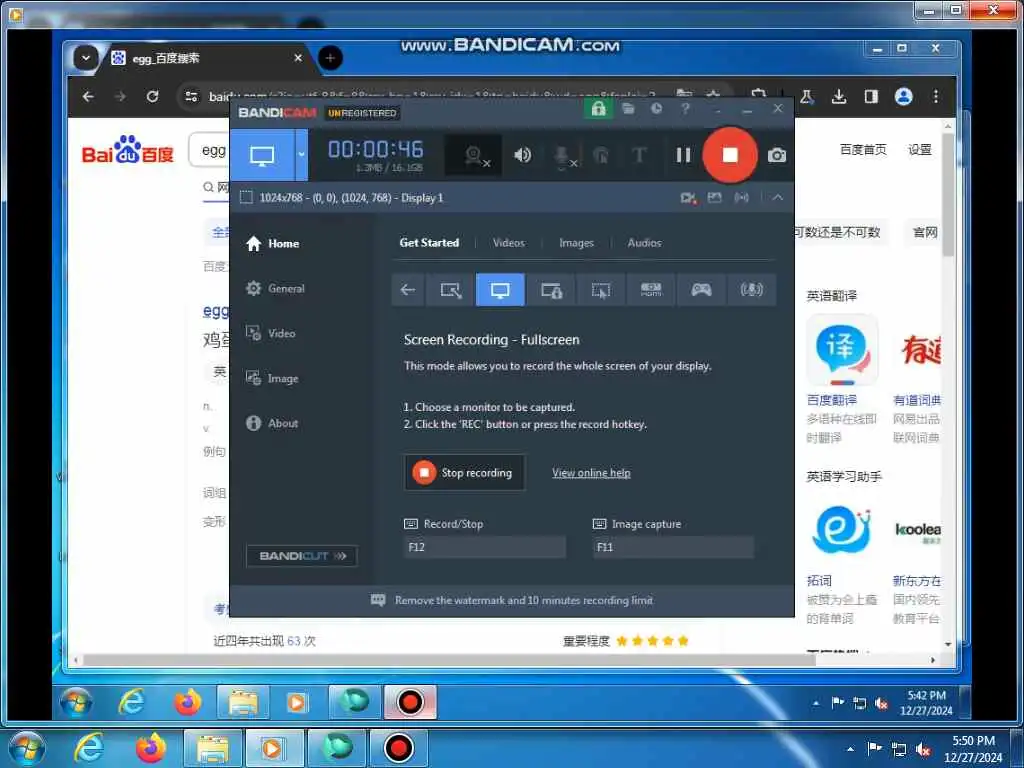Open File Explorer from the bottom taskbar
This screenshot has width=1024, height=768.
212,748
